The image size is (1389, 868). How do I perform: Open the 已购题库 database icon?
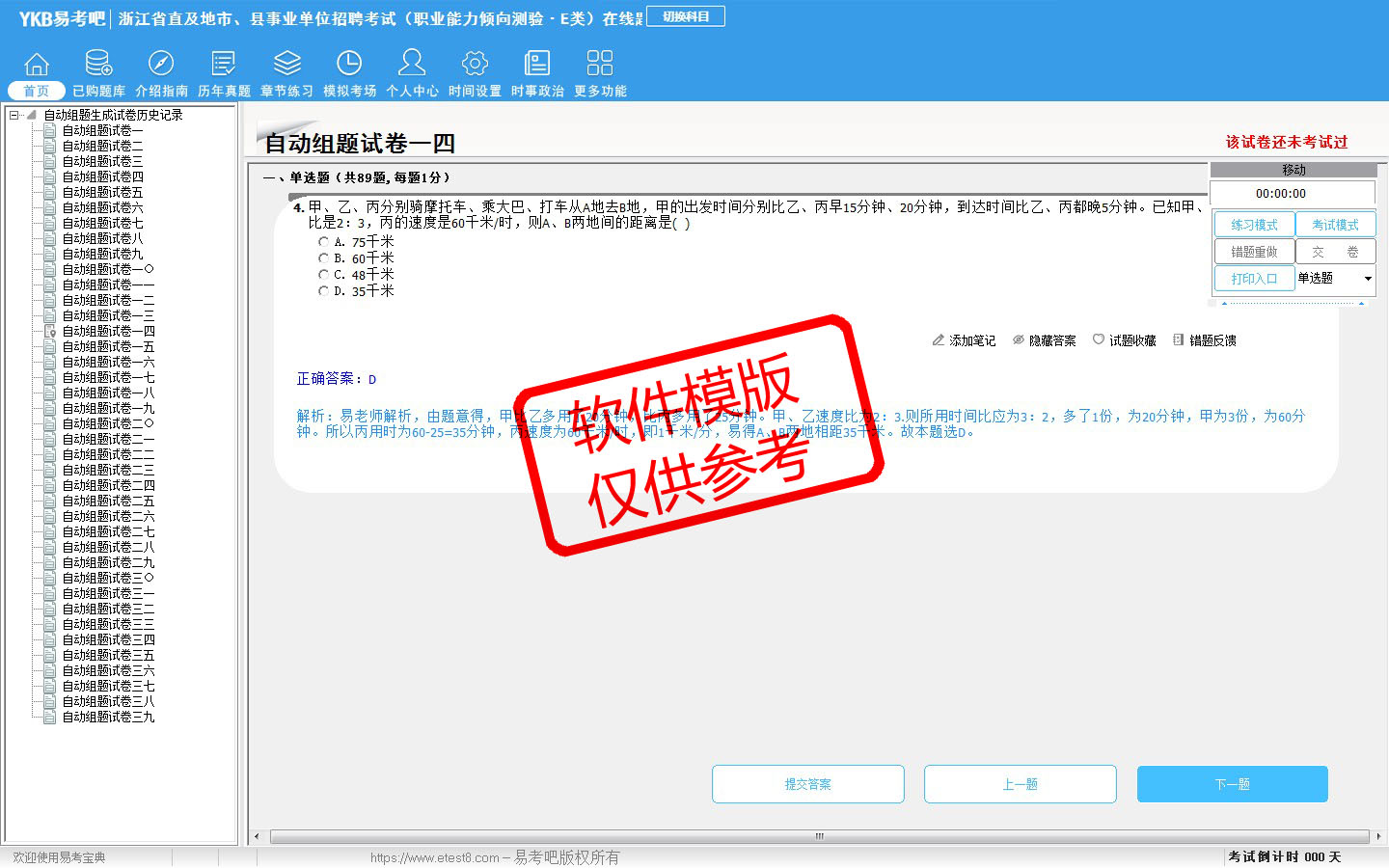[98, 64]
